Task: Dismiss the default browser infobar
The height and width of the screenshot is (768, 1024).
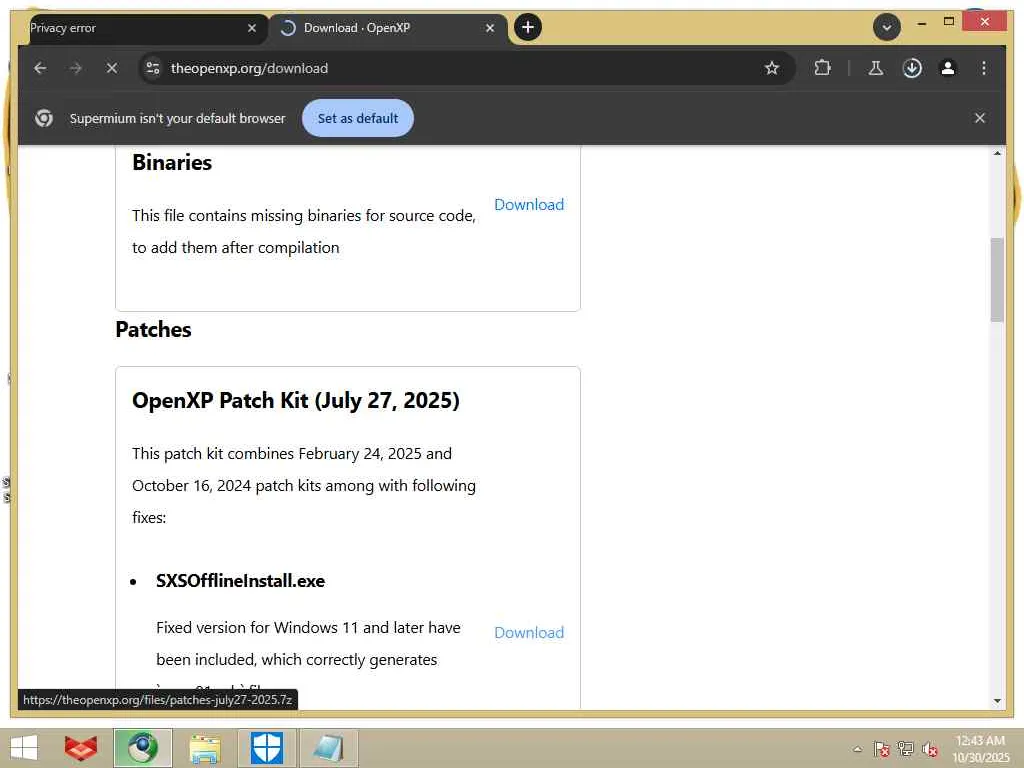Action: pyautogui.click(x=980, y=118)
